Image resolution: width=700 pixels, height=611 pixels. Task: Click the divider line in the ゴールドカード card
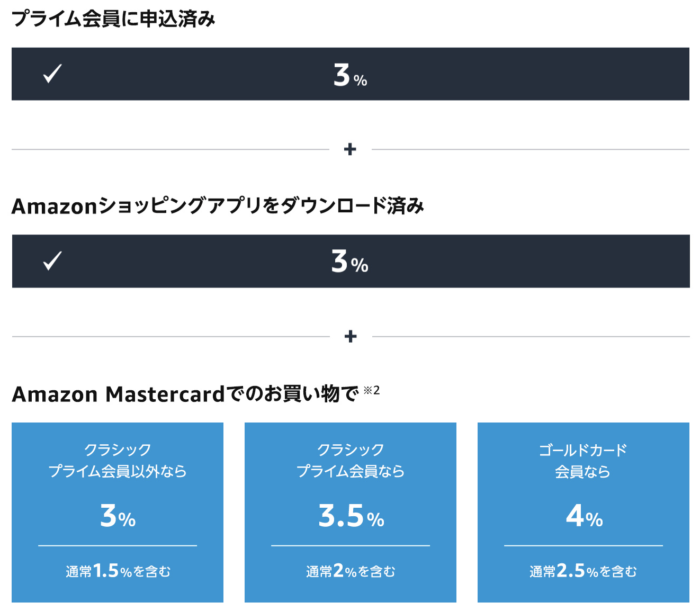(x=583, y=546)
